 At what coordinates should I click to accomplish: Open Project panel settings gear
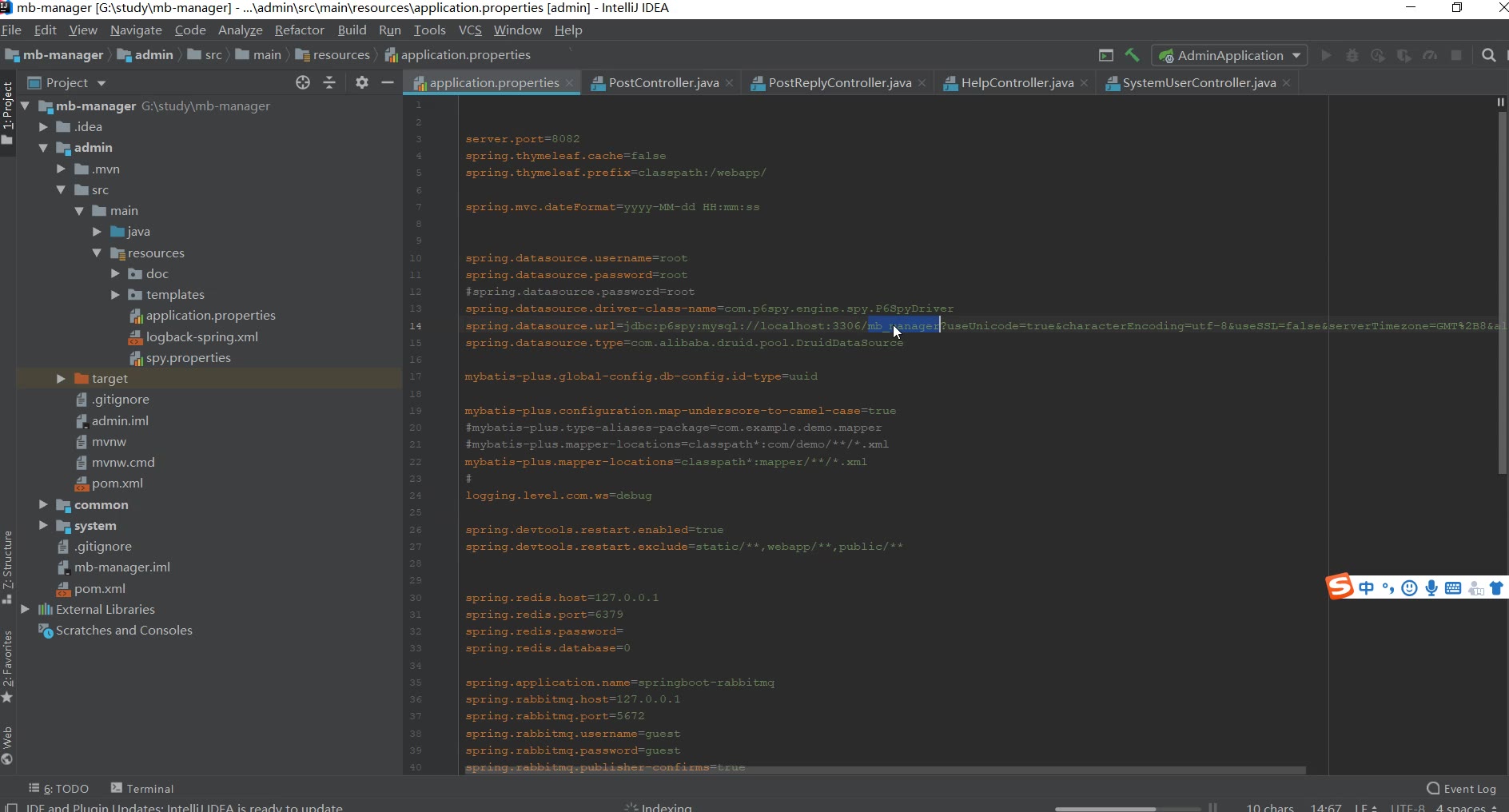tap(362, 82)
